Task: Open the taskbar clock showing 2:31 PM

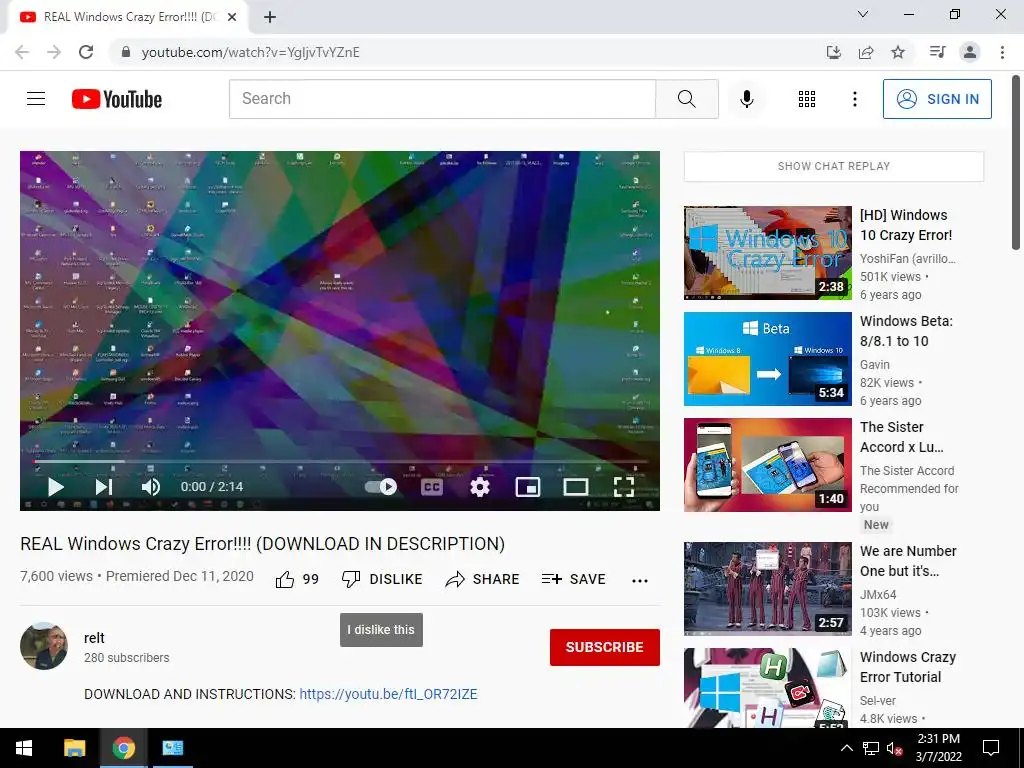Action: [x=938, y=748]
